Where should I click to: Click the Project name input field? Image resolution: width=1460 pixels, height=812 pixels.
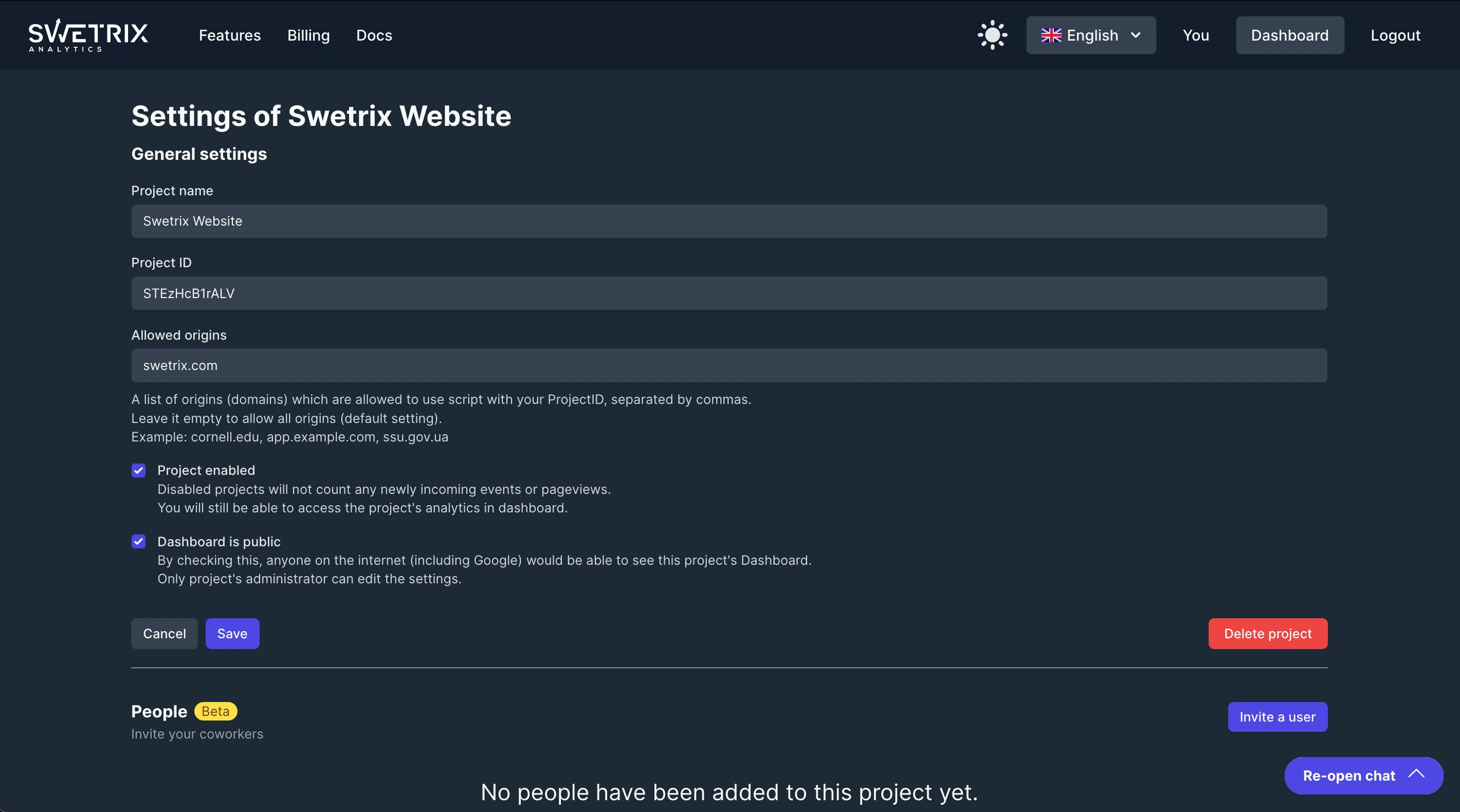729,221
